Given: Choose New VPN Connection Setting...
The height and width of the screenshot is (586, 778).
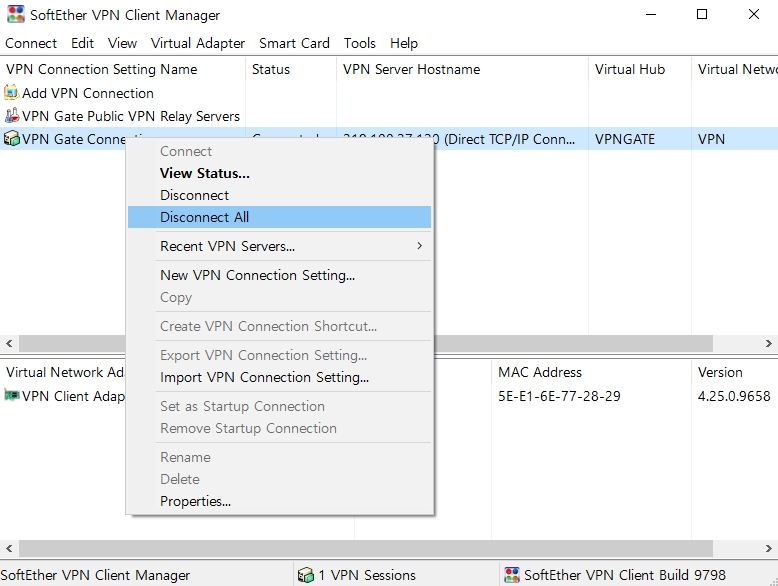Looking at the screenshot, I should coord(279,275).
